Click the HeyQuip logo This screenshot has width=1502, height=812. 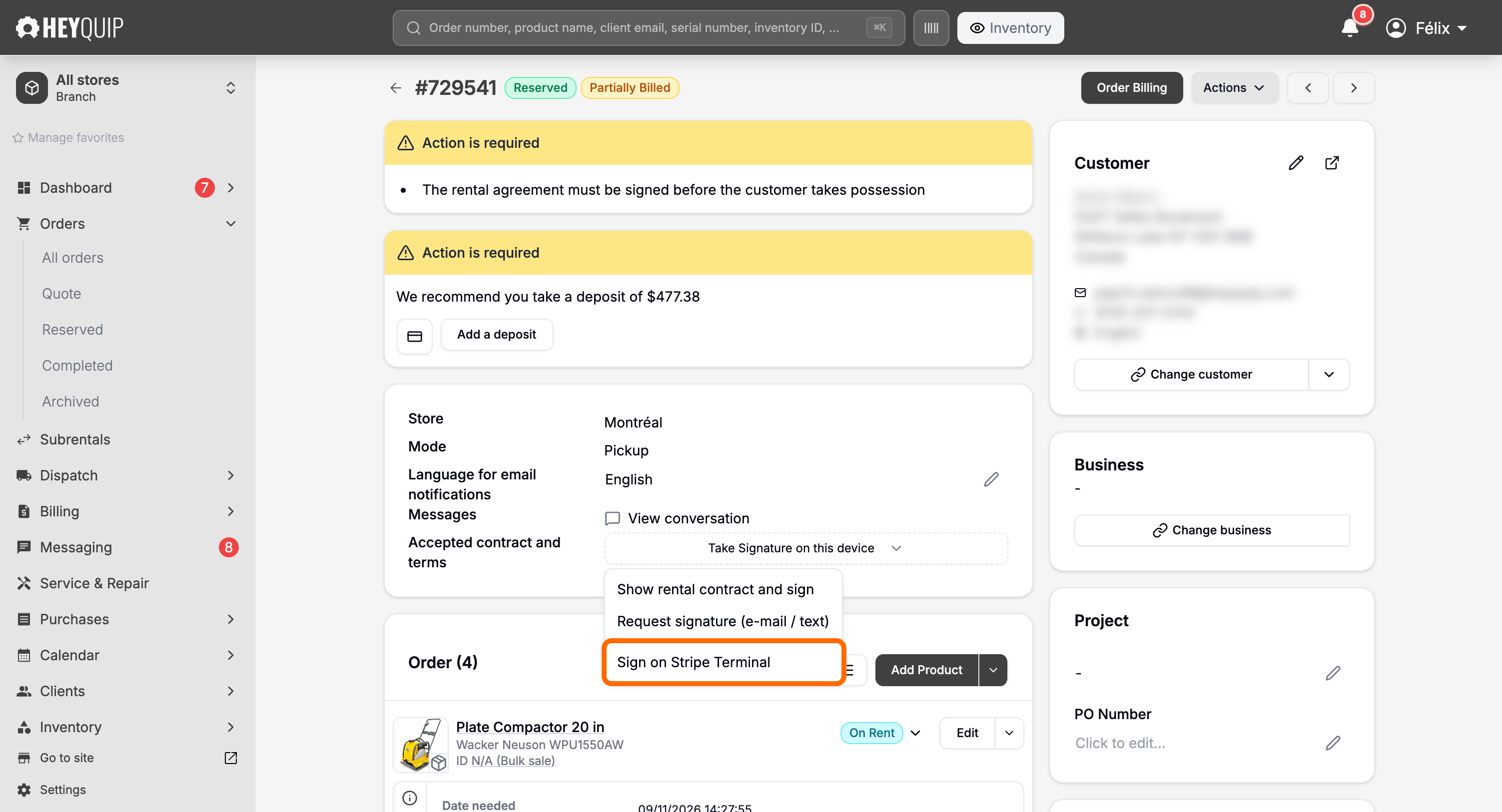click(69, 27)
